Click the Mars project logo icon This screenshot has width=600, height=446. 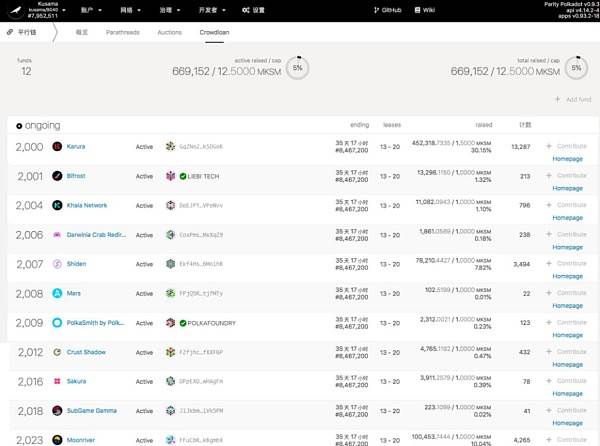coord(57,293)
